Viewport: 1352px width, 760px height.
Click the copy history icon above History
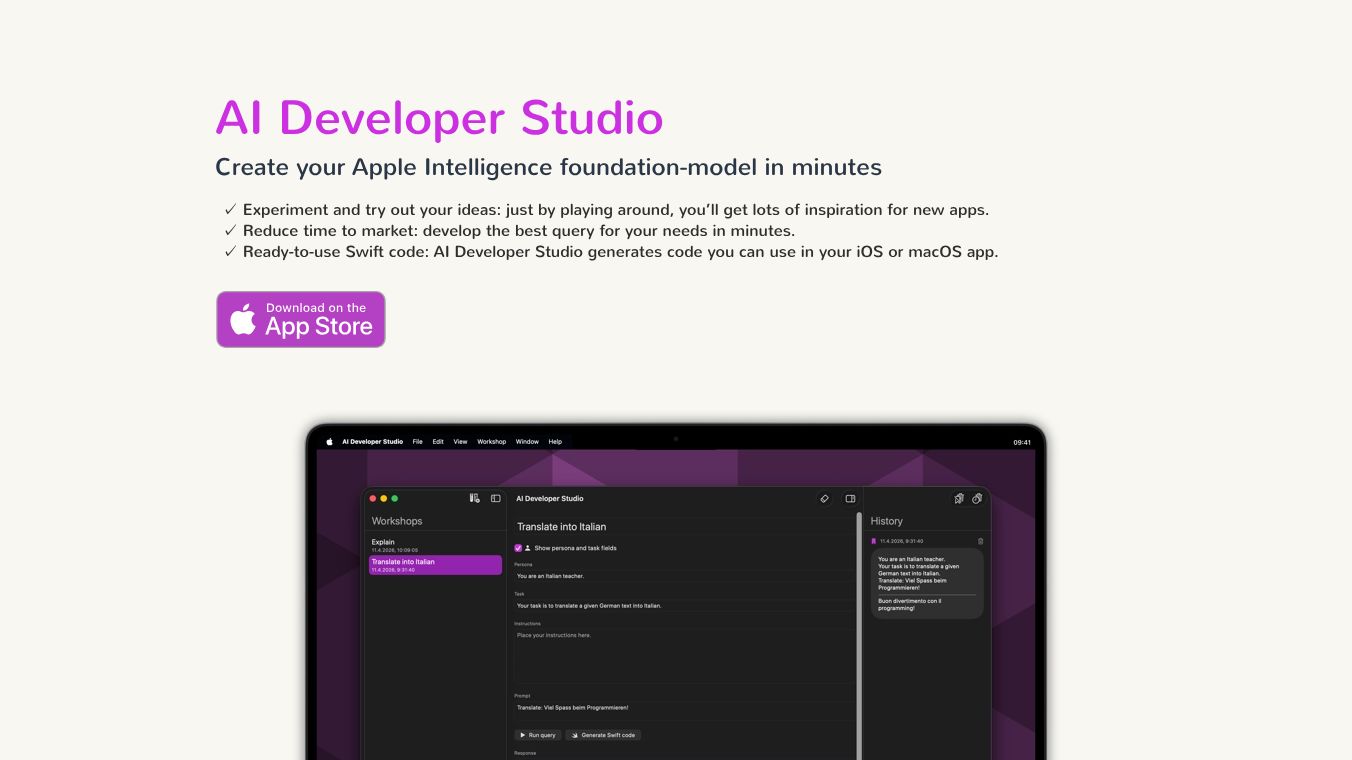tap(959, 498)
